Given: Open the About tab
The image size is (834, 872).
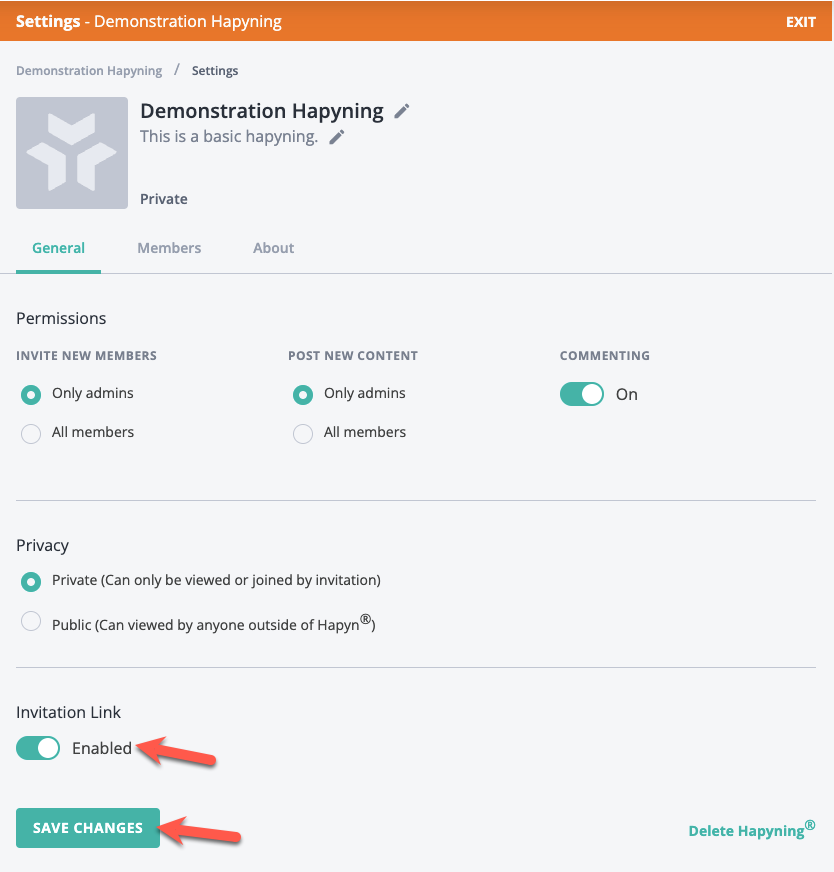Looking at the screenshot, I should tap(274, 248).
